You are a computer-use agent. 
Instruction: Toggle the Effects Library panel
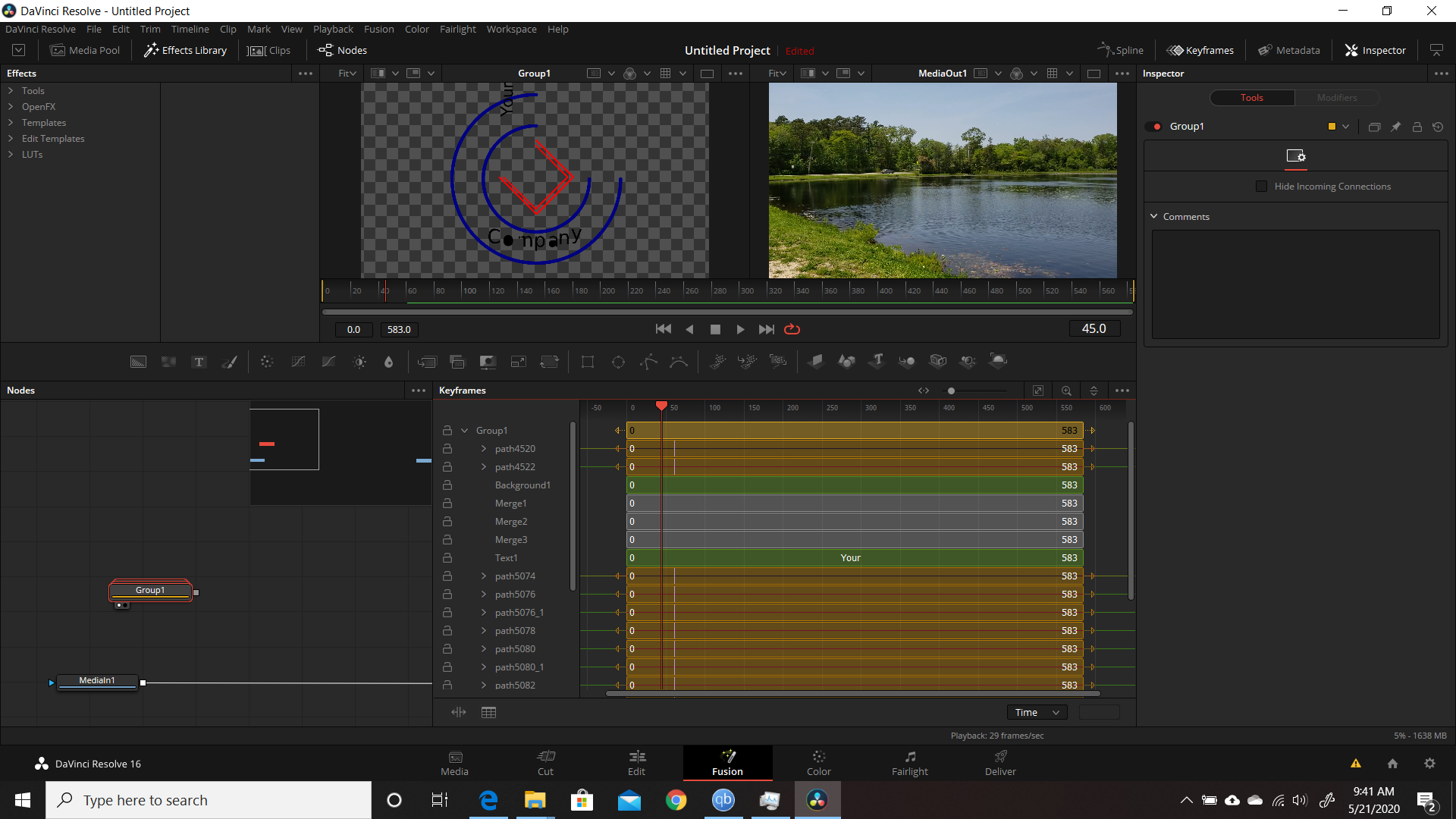click(186, 51)
